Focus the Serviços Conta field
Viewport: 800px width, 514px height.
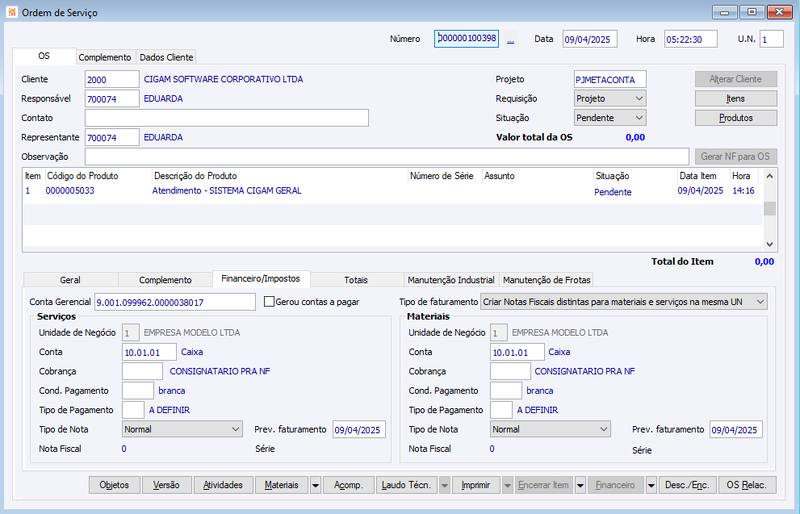click(149, 352)
